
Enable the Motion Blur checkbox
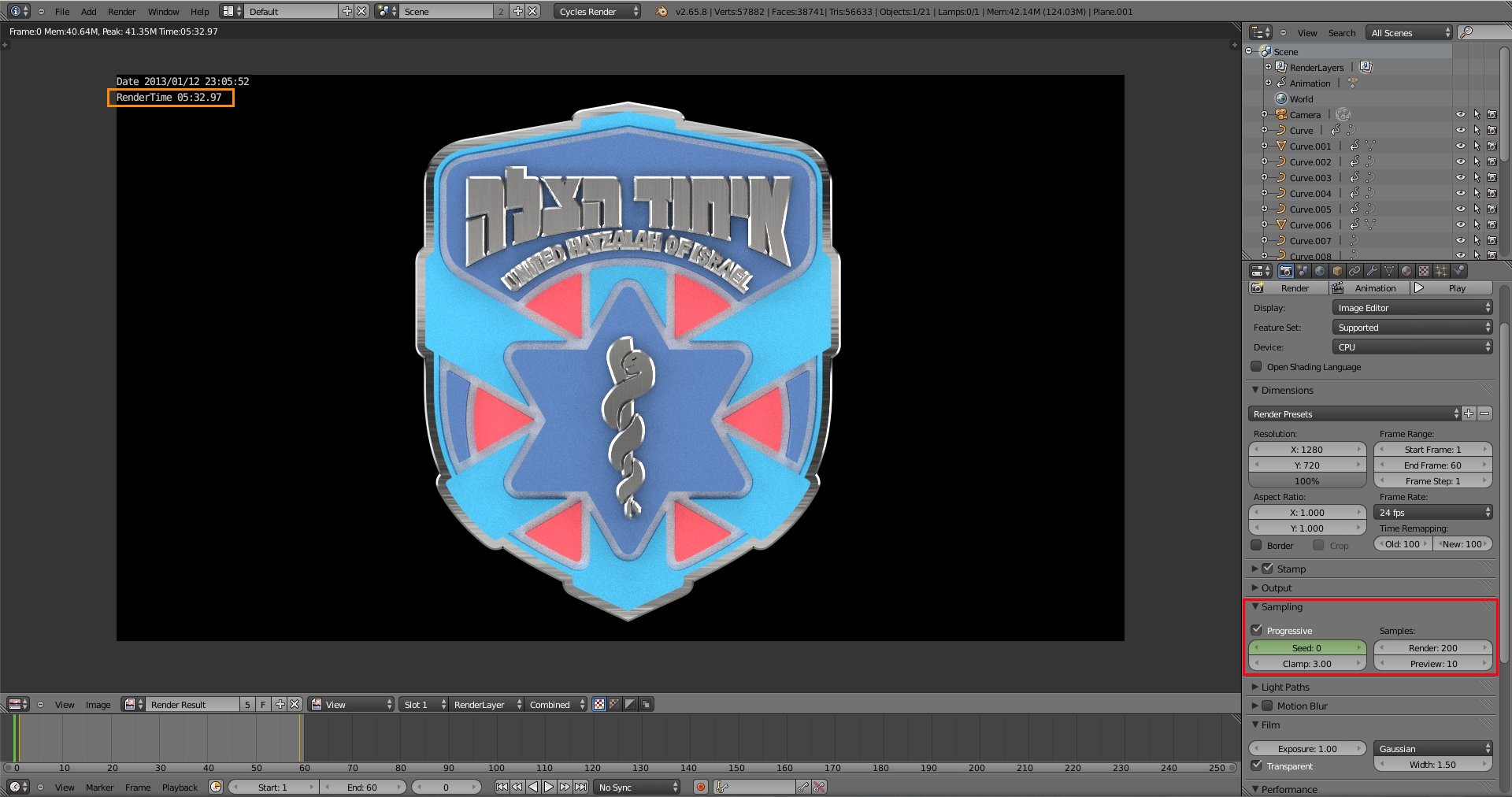[1268, 706]
